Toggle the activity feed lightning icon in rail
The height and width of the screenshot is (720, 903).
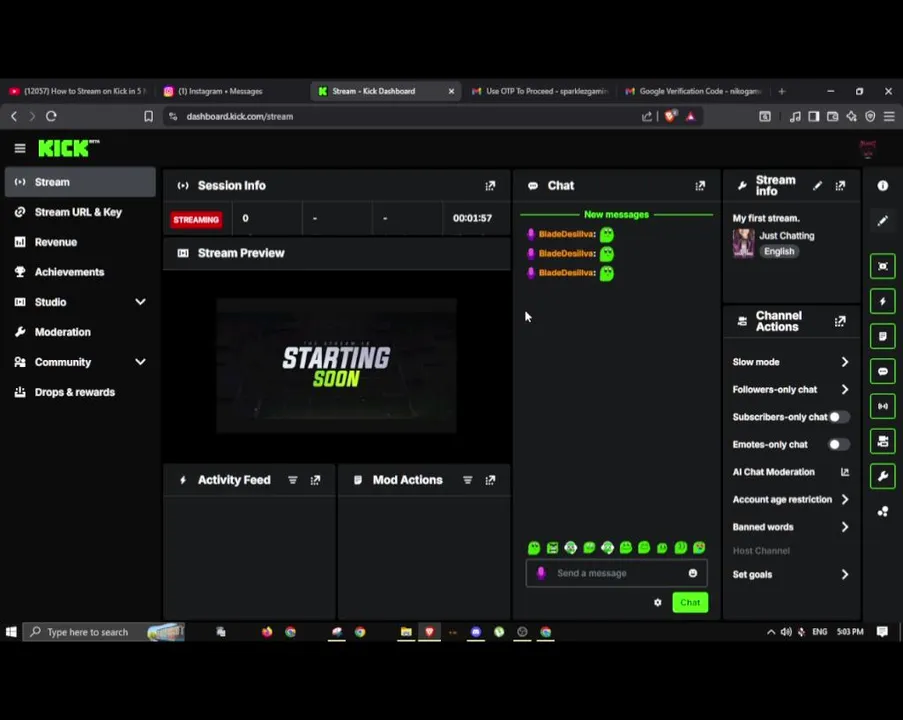pos(882,301)
